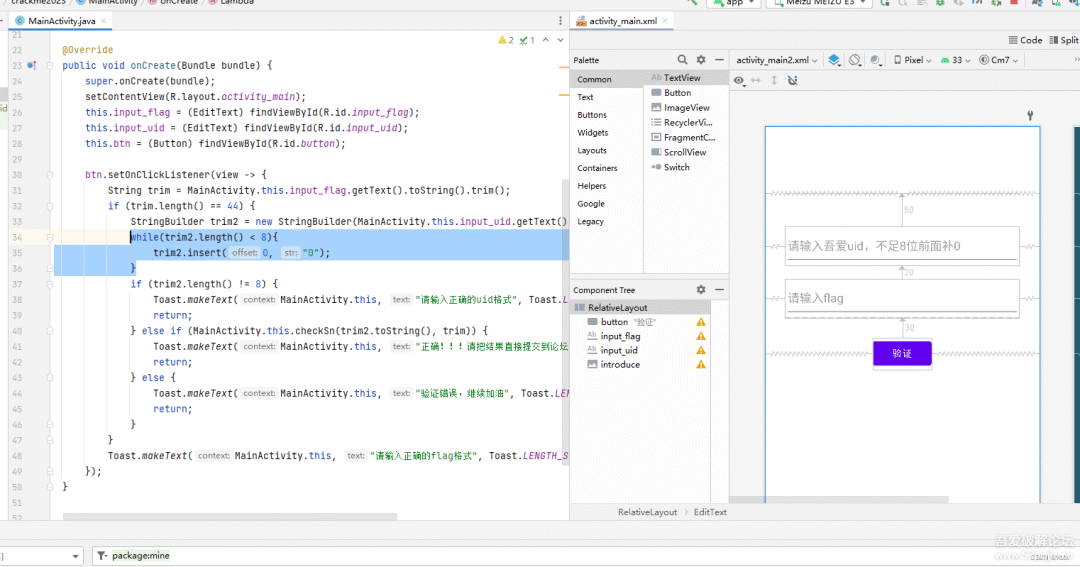The height and width of the screenshot is (567, 1080).
Task: Open Palette settings gear
Action: [x=700, y=60]
